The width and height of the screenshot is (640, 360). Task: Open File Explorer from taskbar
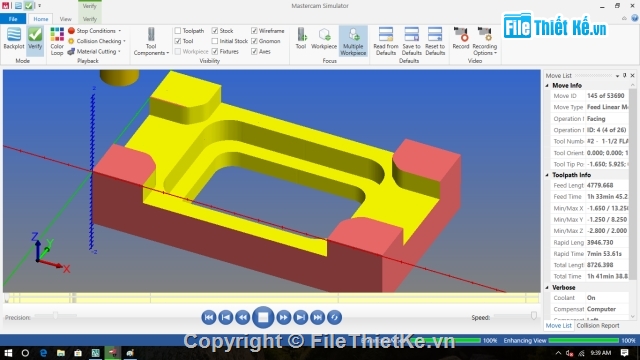pos(61,353)
